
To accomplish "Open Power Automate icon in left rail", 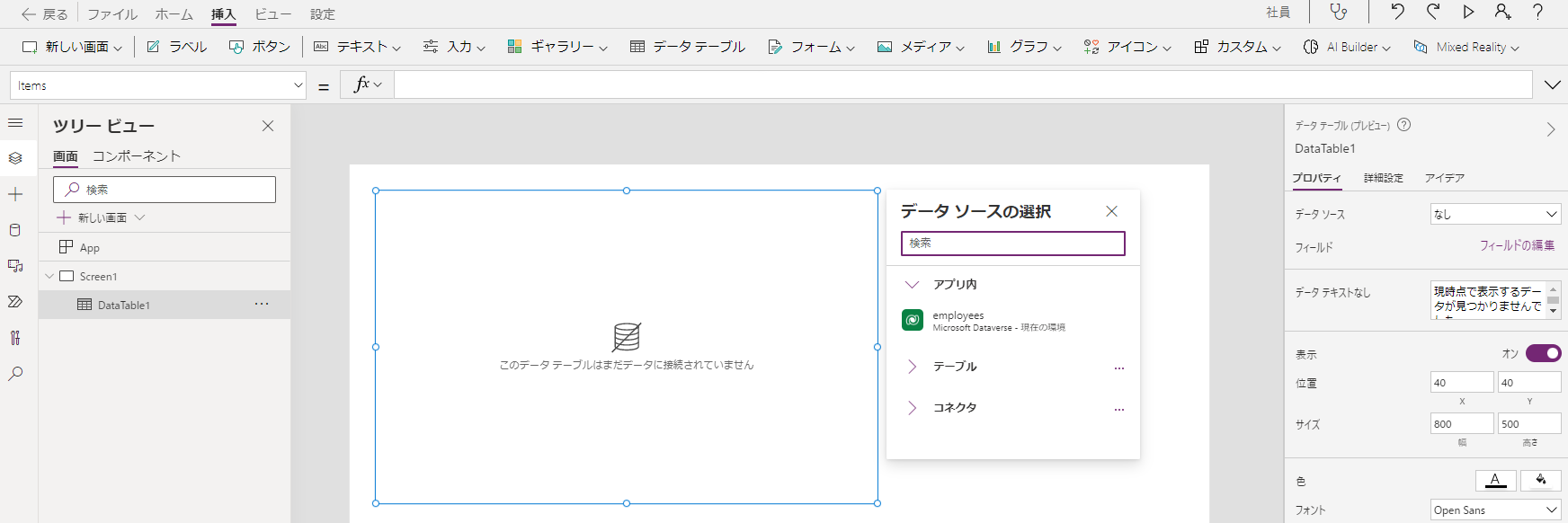I will pos(15,302).
